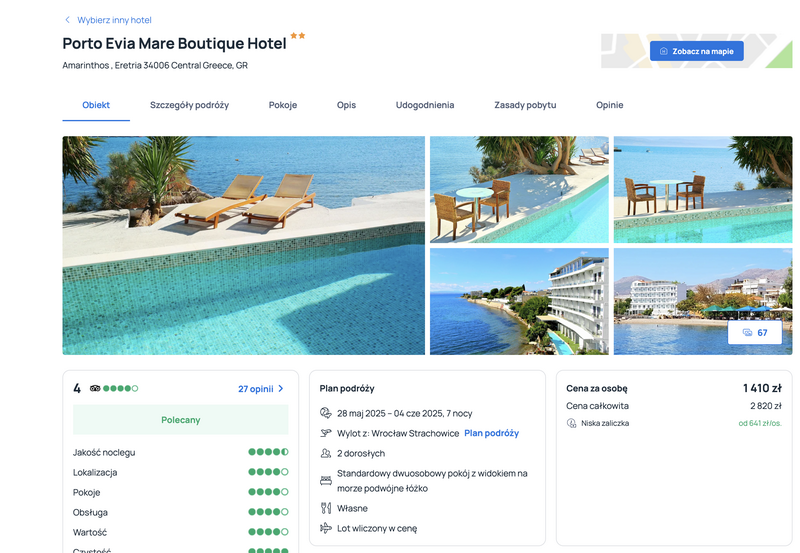This screenshot has width=800, height=553.
Task: Open the Opinie tab
Action: click(609, 105)
